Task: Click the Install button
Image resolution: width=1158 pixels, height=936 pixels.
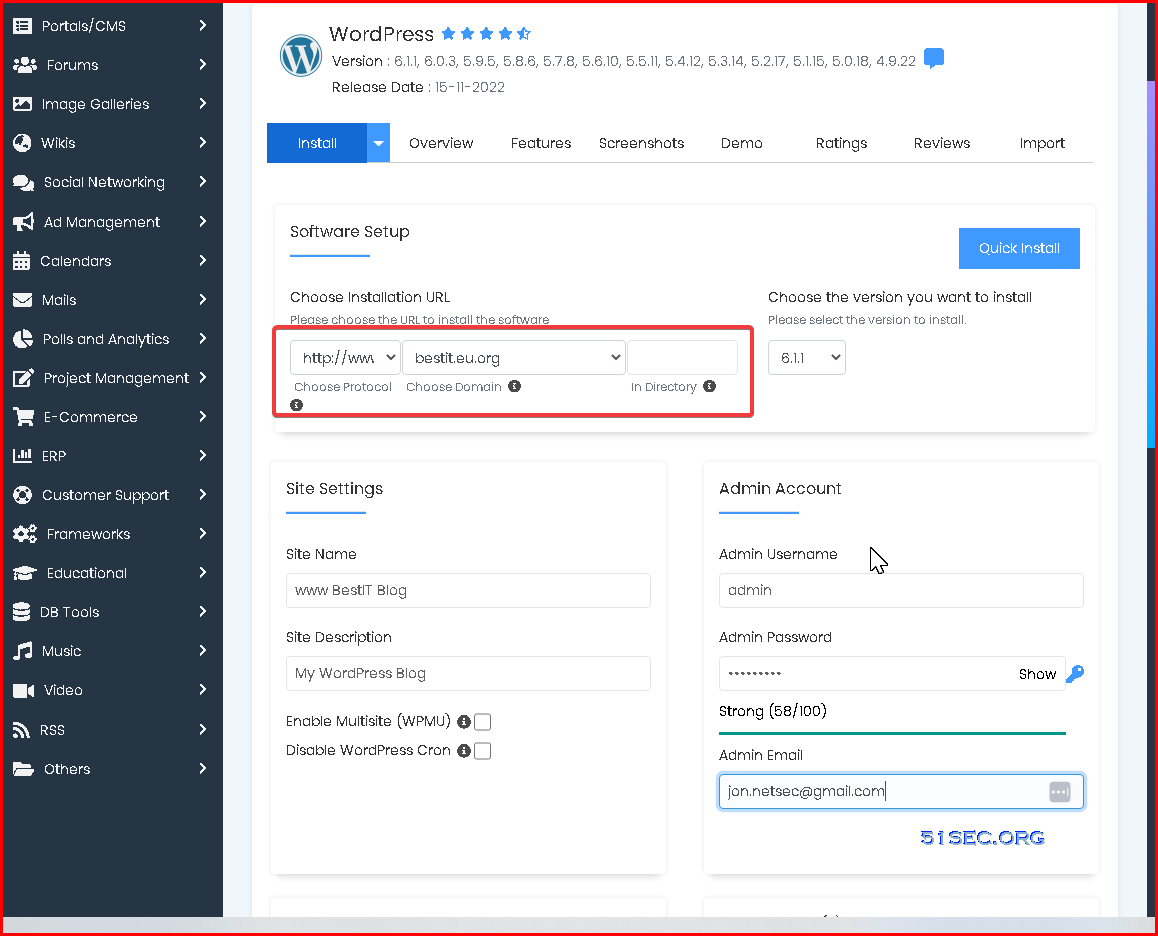Action: point(317,143)
